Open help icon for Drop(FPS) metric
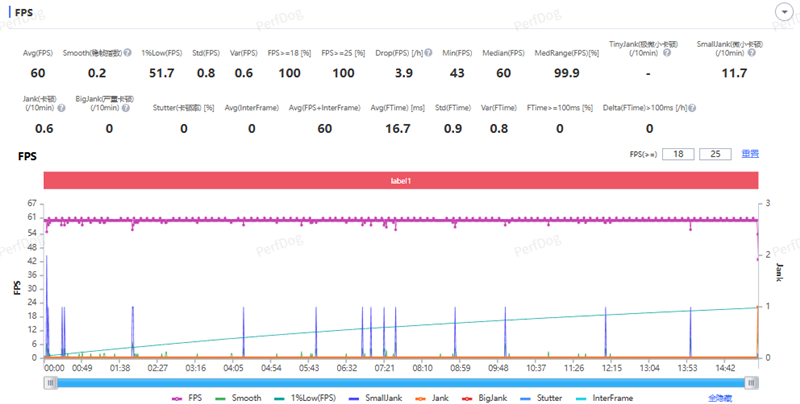The width and height of the screenshot is (800, 404). point(424,51)
